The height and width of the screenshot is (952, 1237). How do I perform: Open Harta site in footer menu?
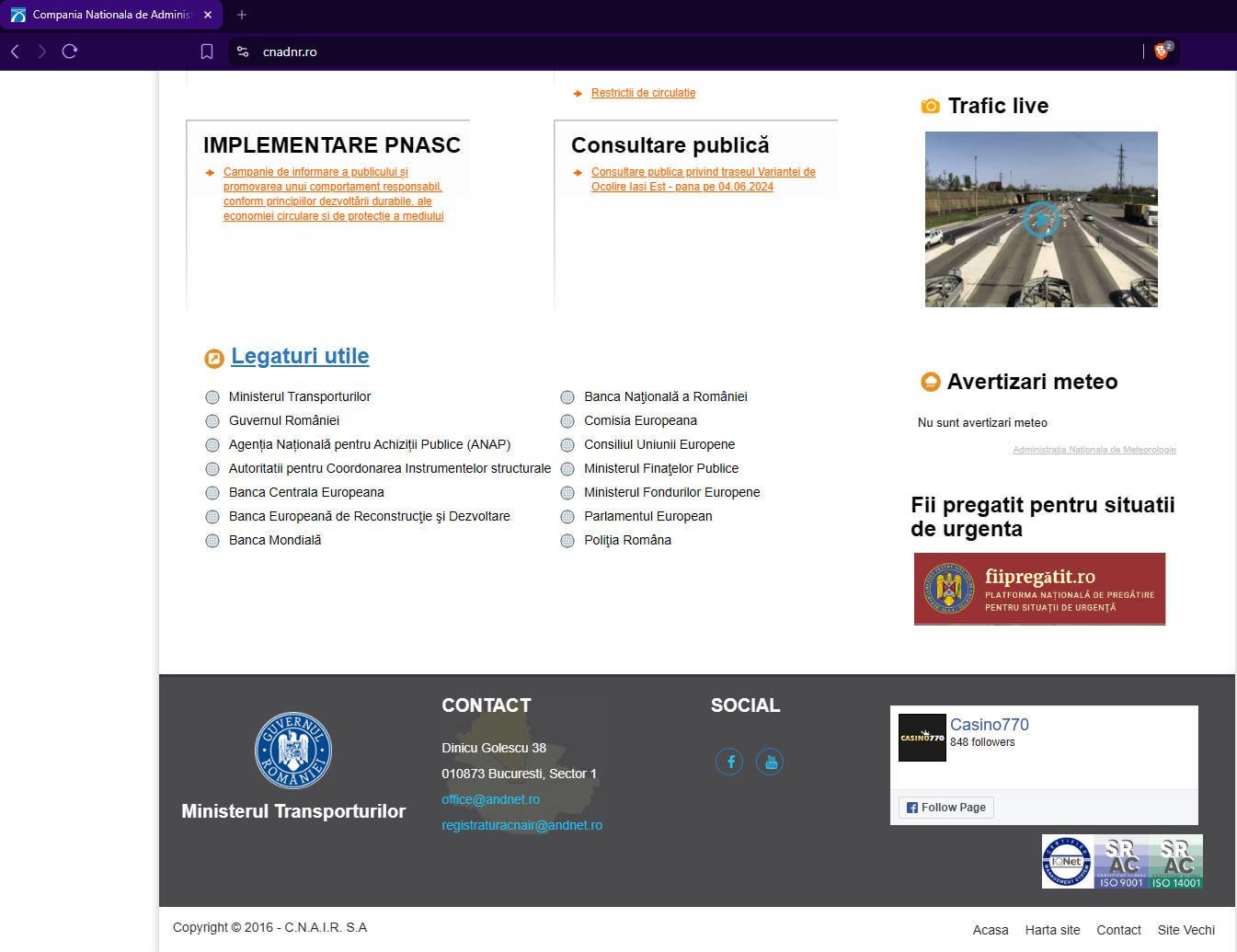pyautogui.click(x=1052, y=930)
